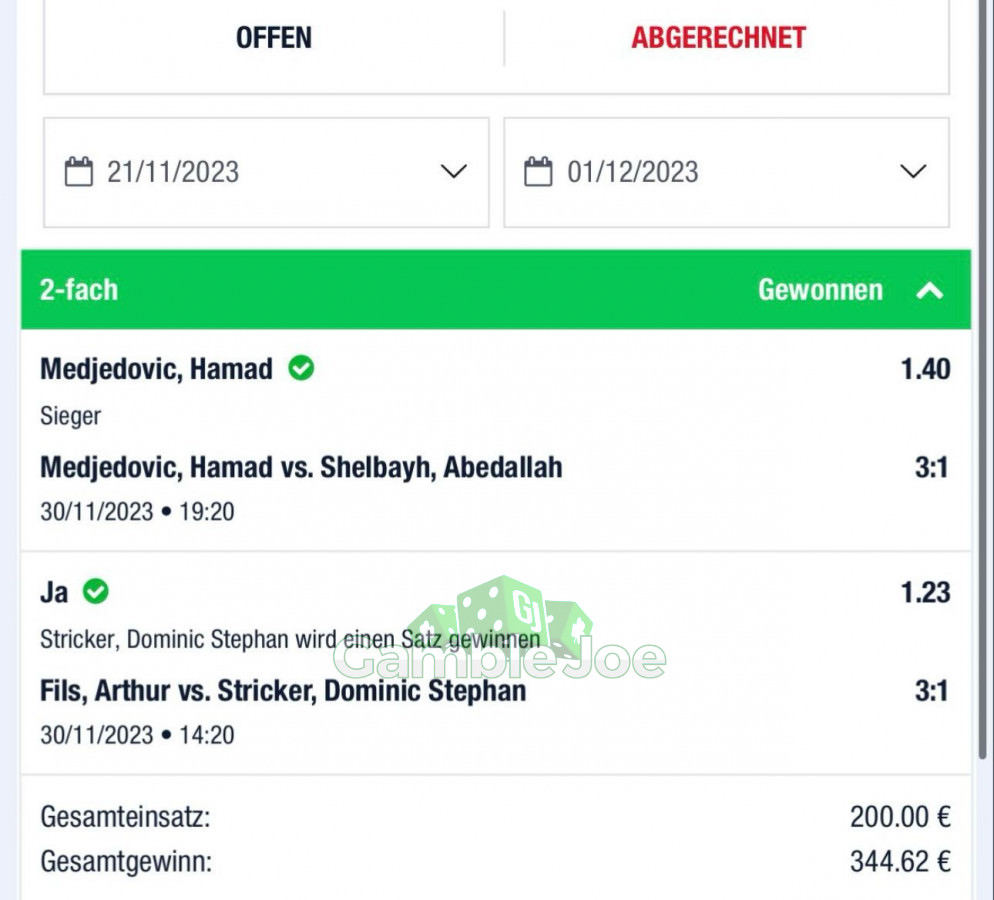This screenshot has width=994, height=900.
Task: Collapse the 2-fach Gewonnen bet slip
Action: (x=929, y=290)
